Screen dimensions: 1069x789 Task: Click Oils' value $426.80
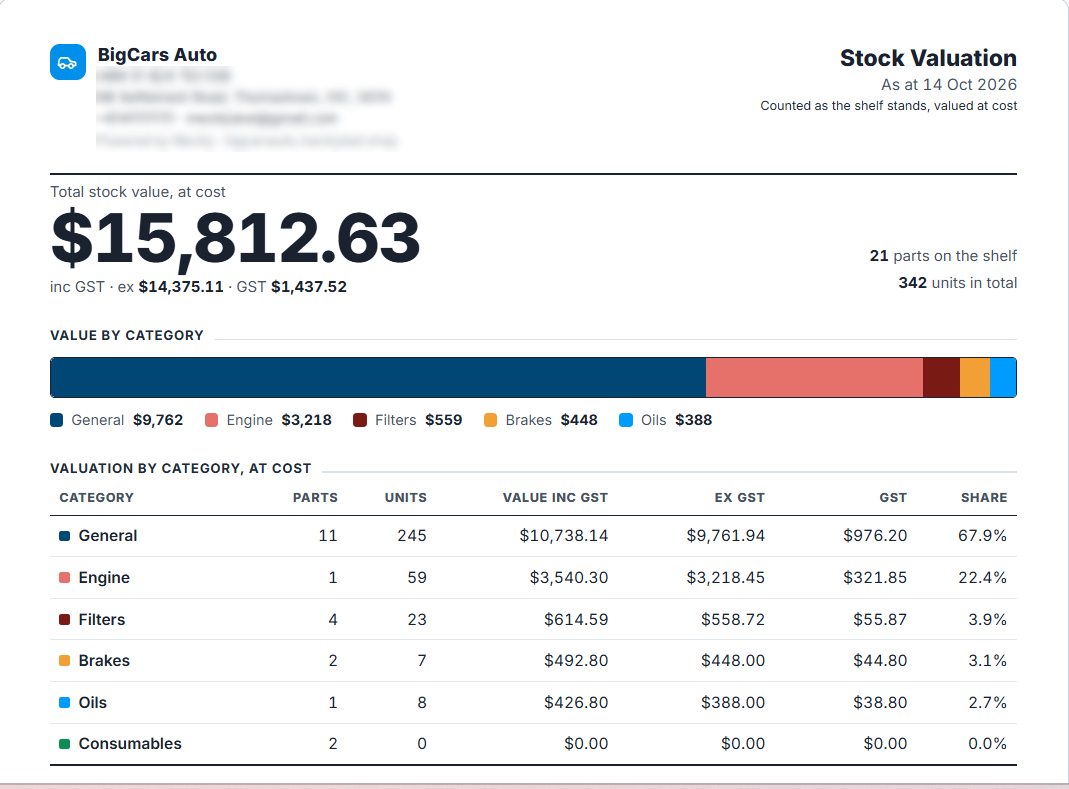pyautogui.click(x=576, y=703)
